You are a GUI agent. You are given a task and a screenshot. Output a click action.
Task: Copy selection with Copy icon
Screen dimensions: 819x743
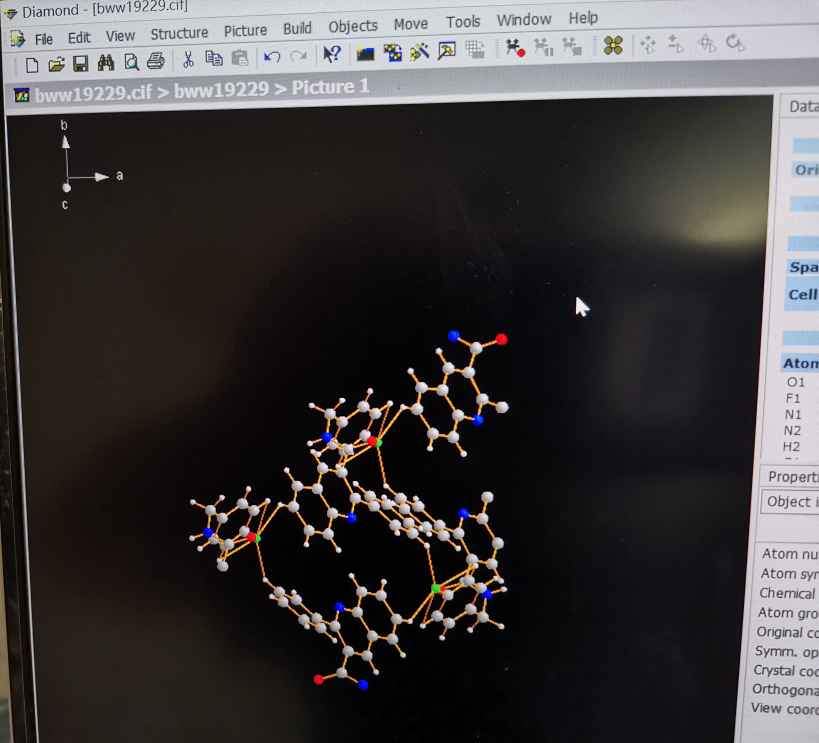coord(214,58)
